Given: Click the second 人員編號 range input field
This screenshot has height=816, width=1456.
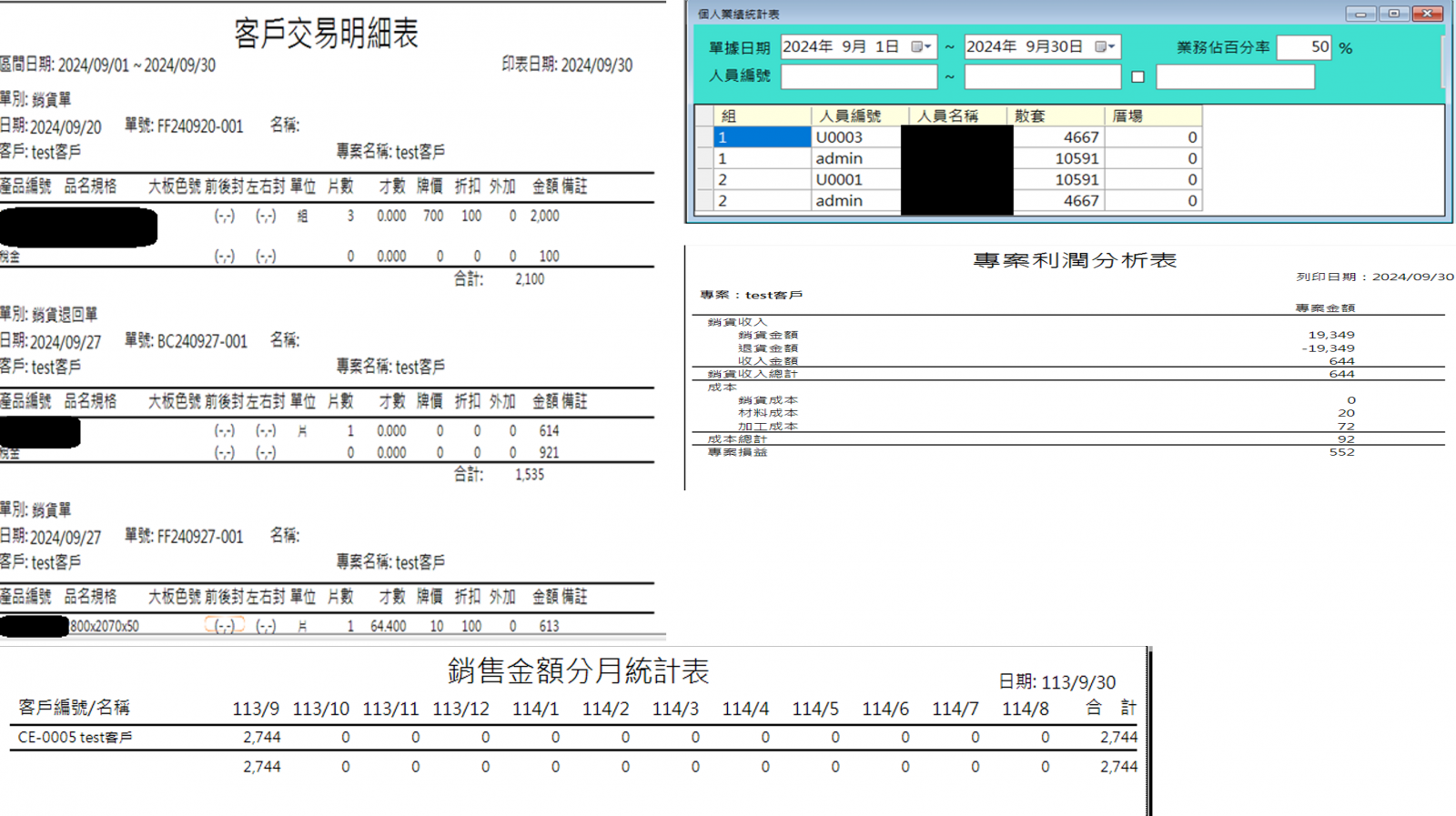Looking at the screenshot, I should pos(1042,76).
